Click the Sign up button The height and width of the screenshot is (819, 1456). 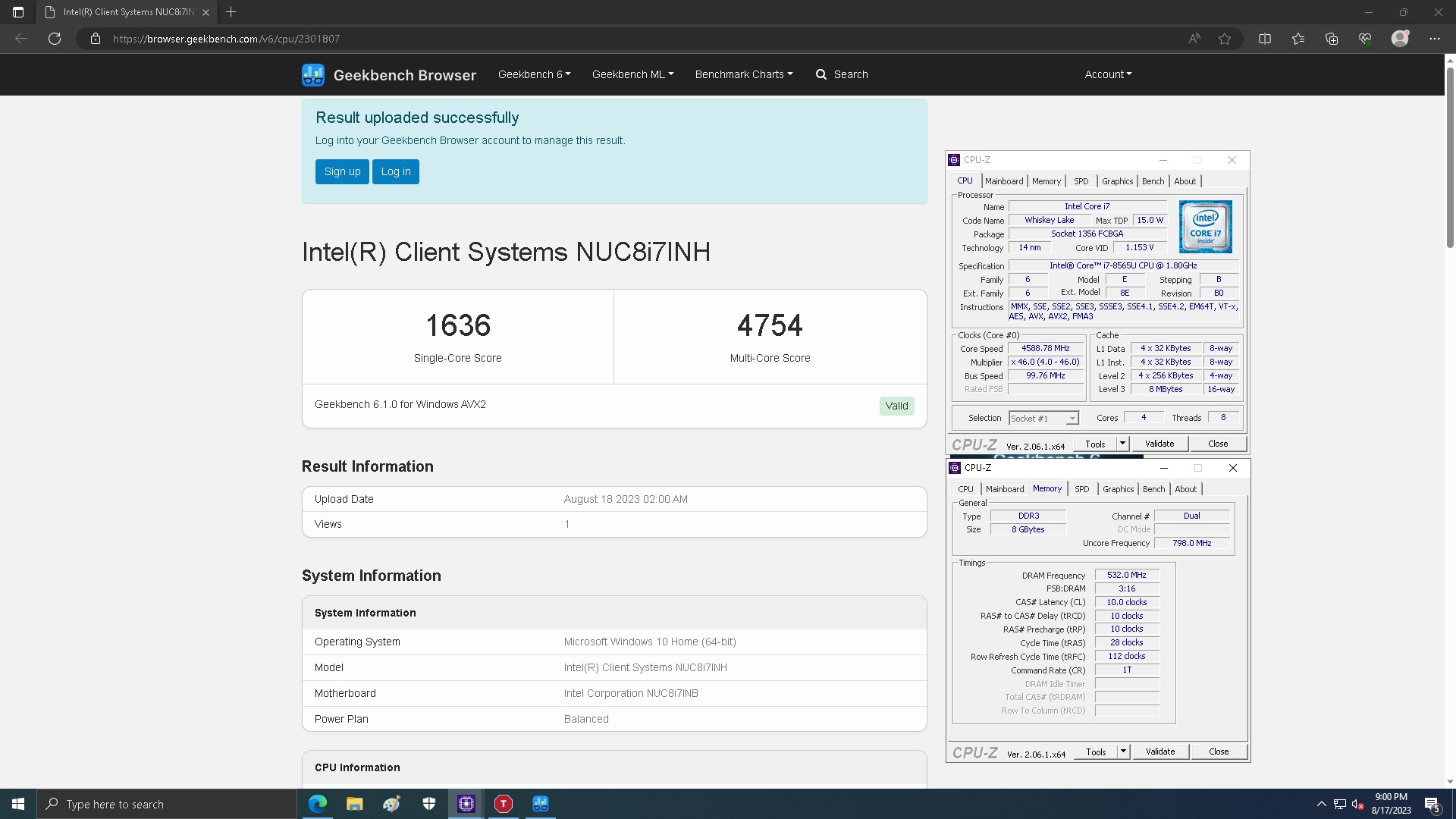tap(342, 171)
